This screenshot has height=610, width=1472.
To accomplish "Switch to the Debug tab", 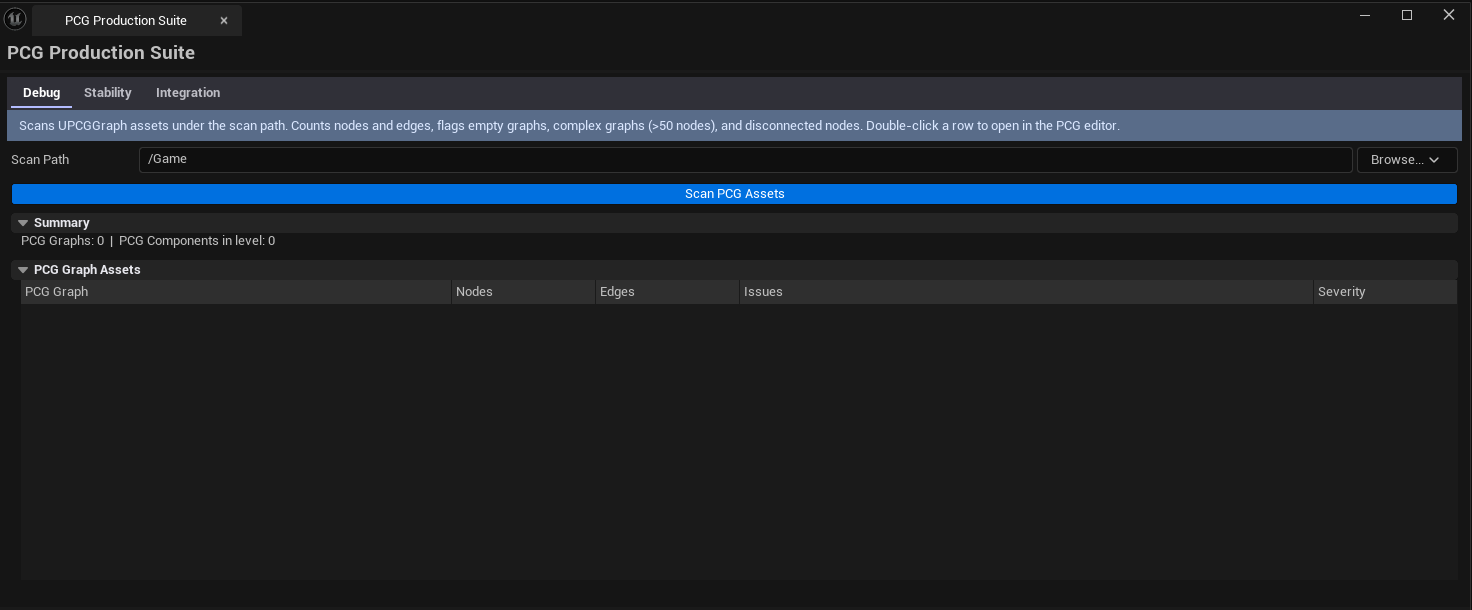I will [x=42, y=93].
